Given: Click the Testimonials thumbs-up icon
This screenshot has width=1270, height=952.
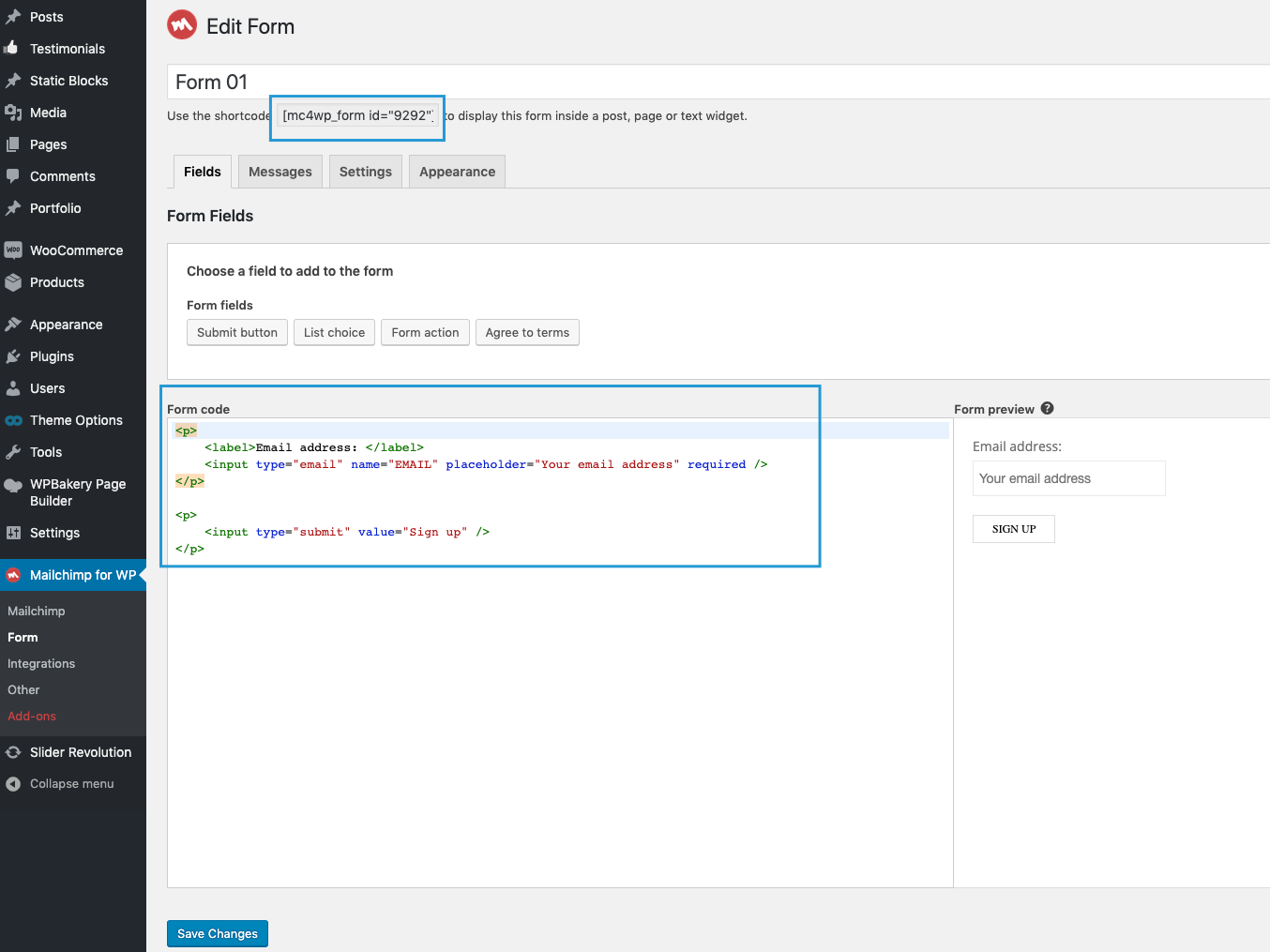Looking at the screenshot, I should point(11,47).
